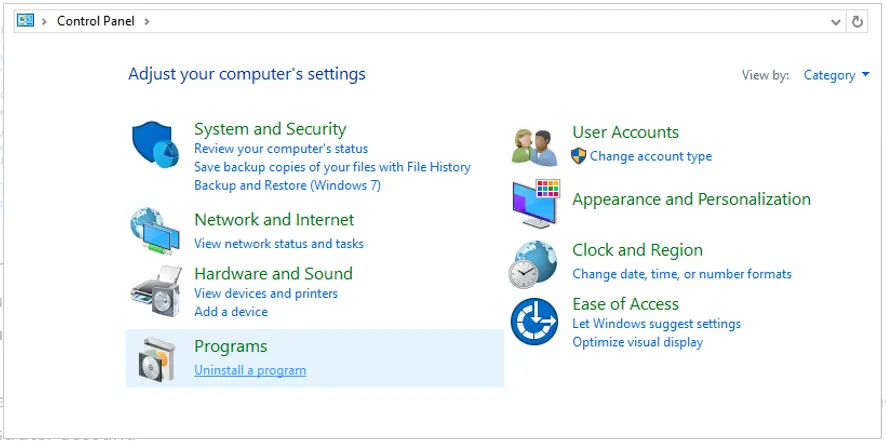The image size is (886, 442).
Task: Select Control Panel breadcrumb text
Action: (x=95, y=21)
